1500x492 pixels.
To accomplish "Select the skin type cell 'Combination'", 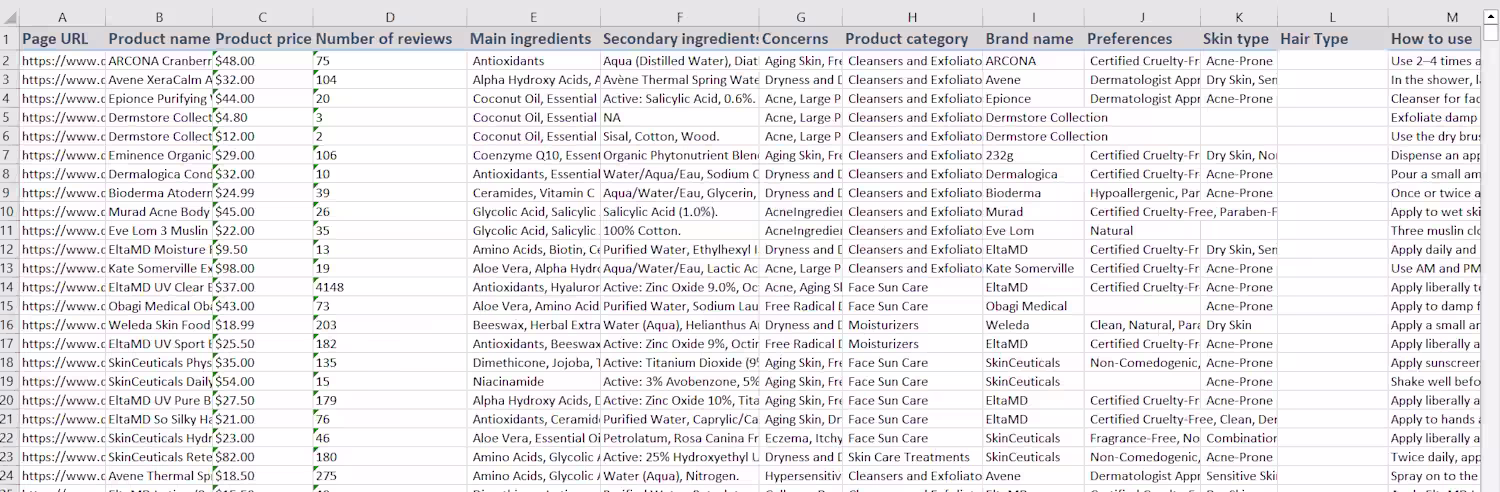I will (x=1239, y=438).
